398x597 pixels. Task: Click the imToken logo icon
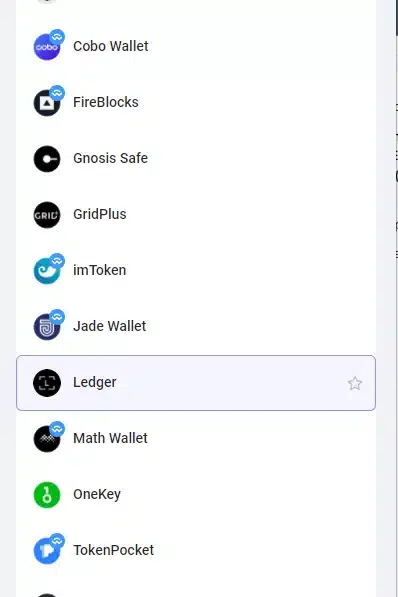(x=47, y=271)
